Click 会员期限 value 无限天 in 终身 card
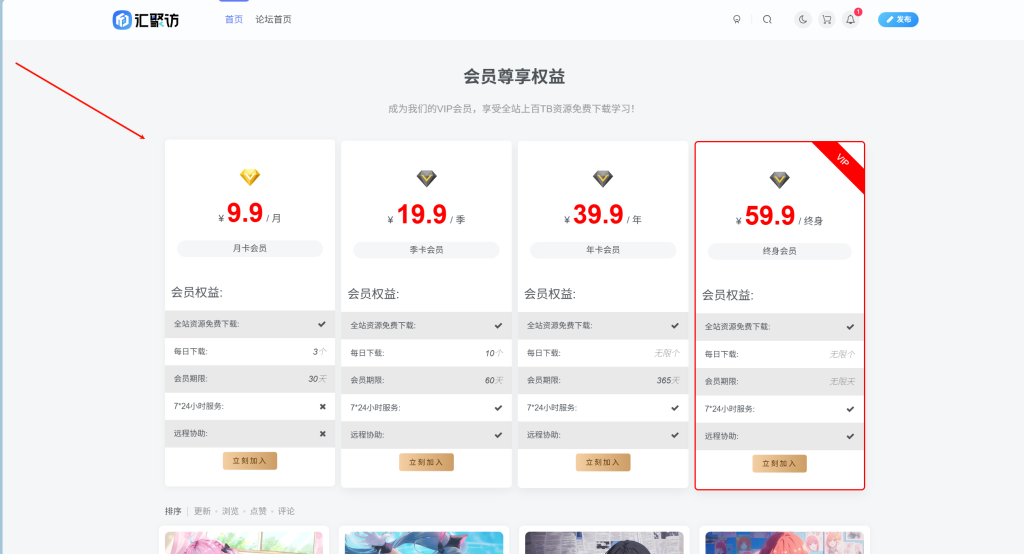The image size is (1024, 554). 842,382
